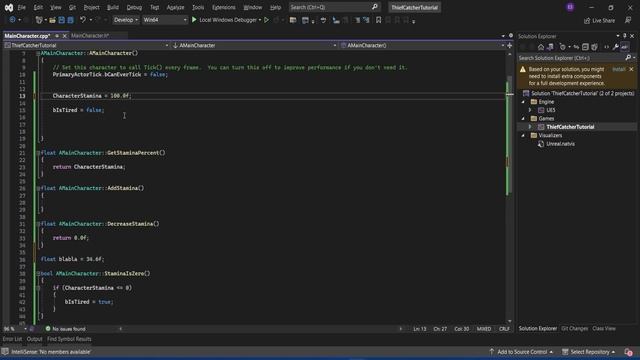640x360 pixels.
Task: Open the Debug menu
Action: [134, 7]
